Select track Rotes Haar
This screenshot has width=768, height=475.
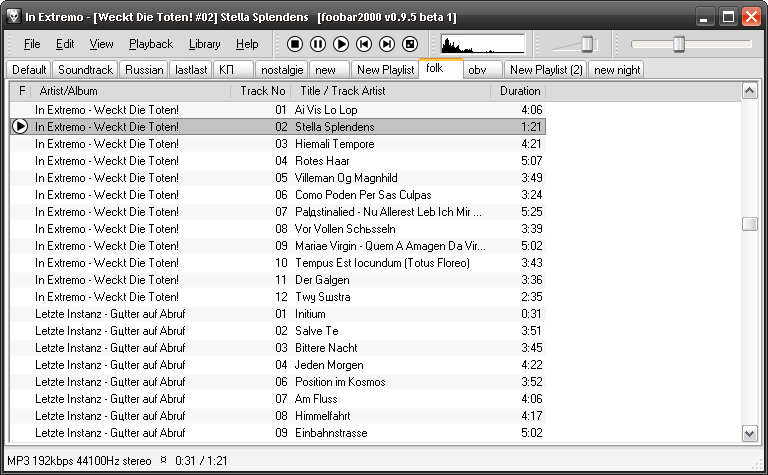(278, 161)
